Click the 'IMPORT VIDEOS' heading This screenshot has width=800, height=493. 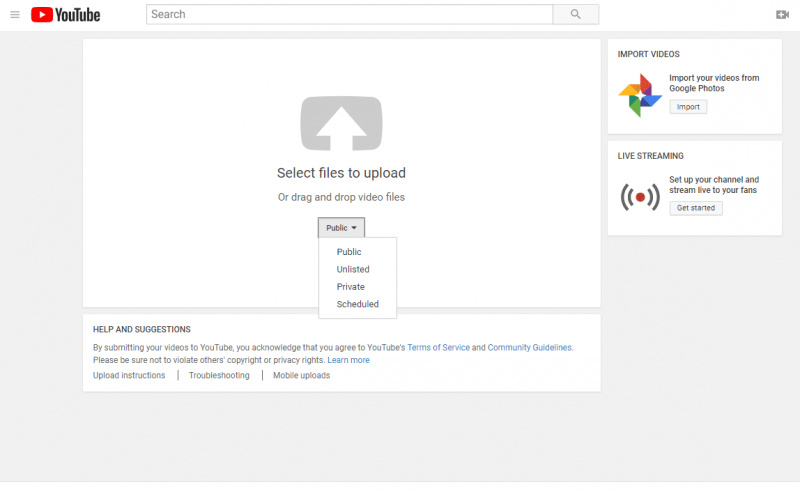pos(648,54)
